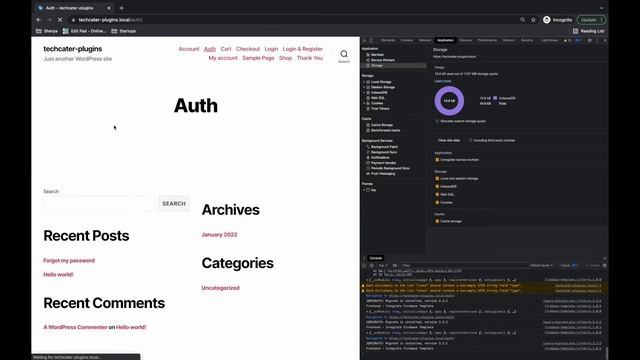Open the Edit Pad - Online bookmark

pos(84,31)
